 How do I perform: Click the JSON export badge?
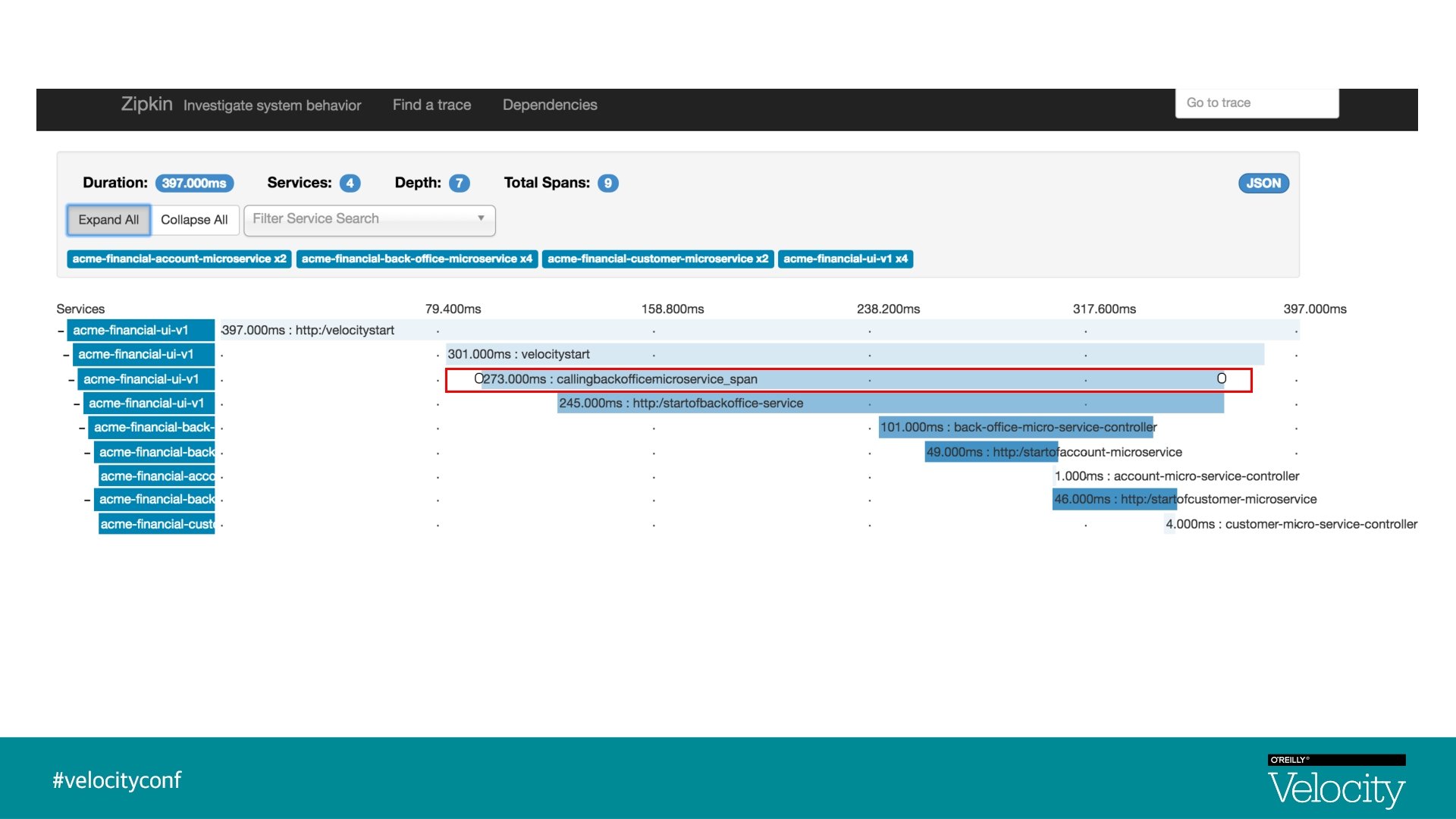1263,184
